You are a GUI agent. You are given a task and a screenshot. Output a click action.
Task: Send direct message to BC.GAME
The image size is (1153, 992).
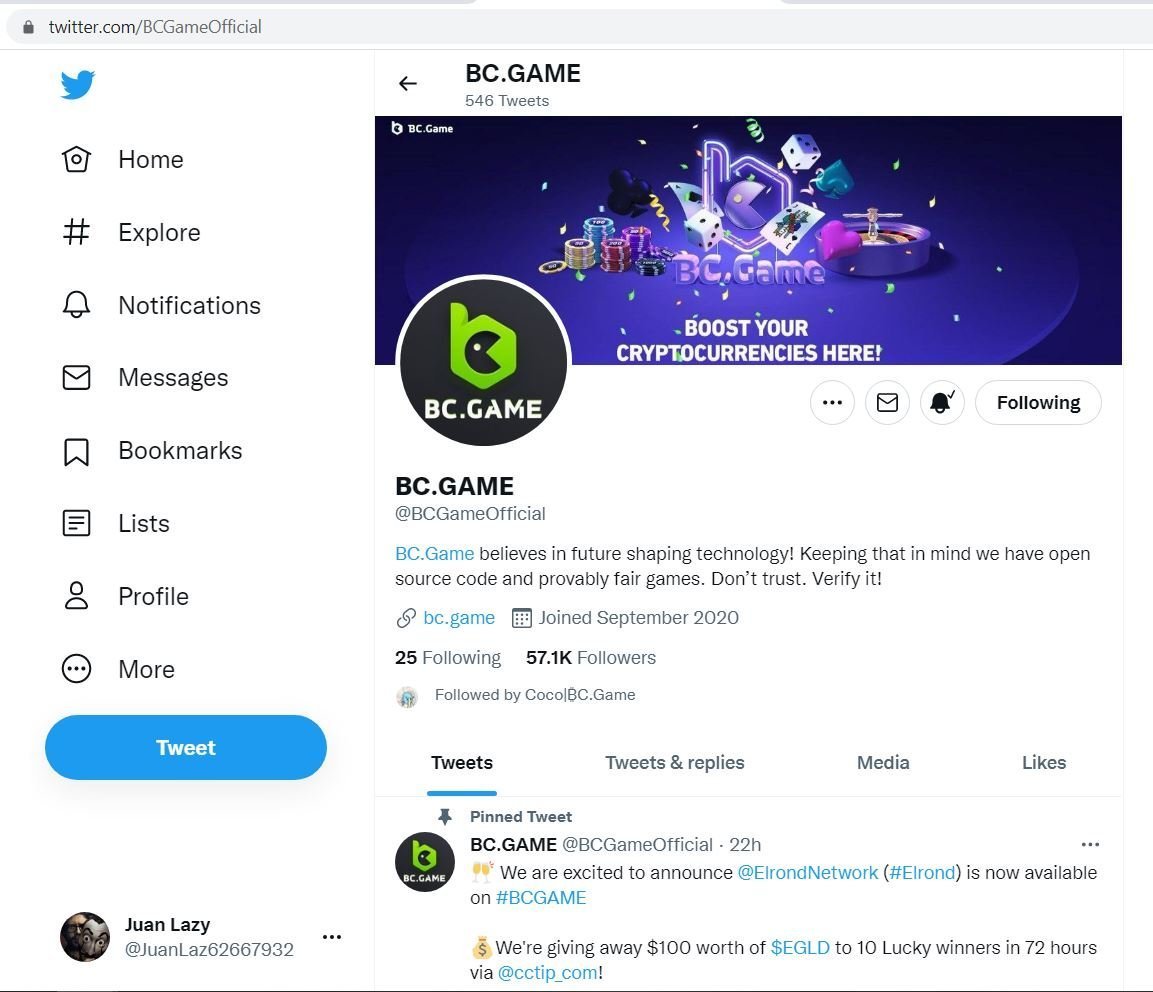point(887,403)
